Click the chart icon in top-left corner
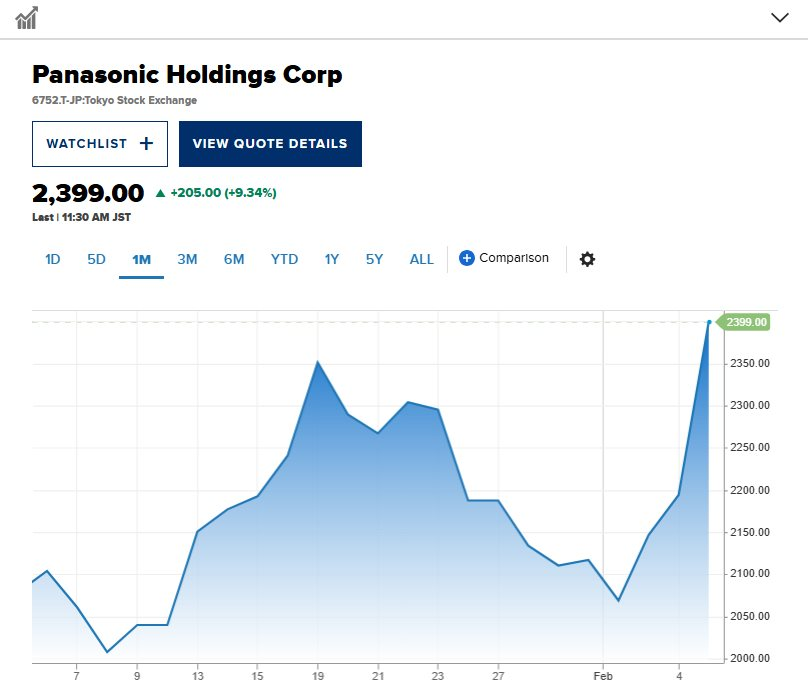The height and width of the screenshot is (700, 808). tap(27, 17)
